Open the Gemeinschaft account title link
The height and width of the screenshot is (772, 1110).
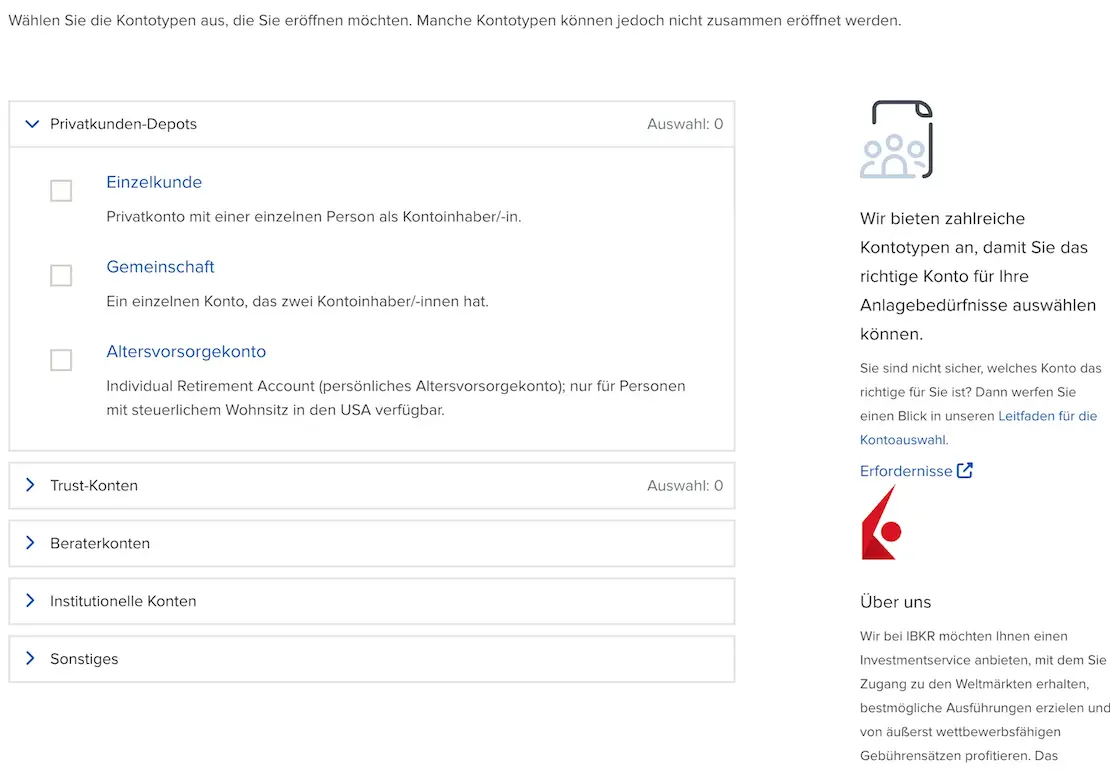[x=160, y=267]
